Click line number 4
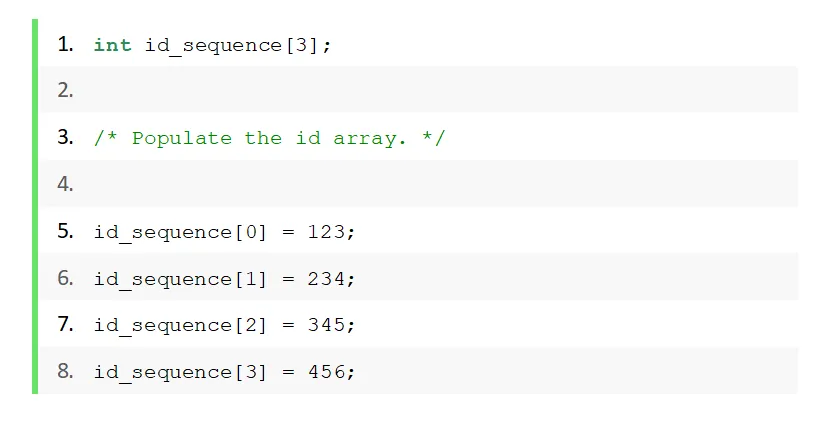 coord(65,184)
